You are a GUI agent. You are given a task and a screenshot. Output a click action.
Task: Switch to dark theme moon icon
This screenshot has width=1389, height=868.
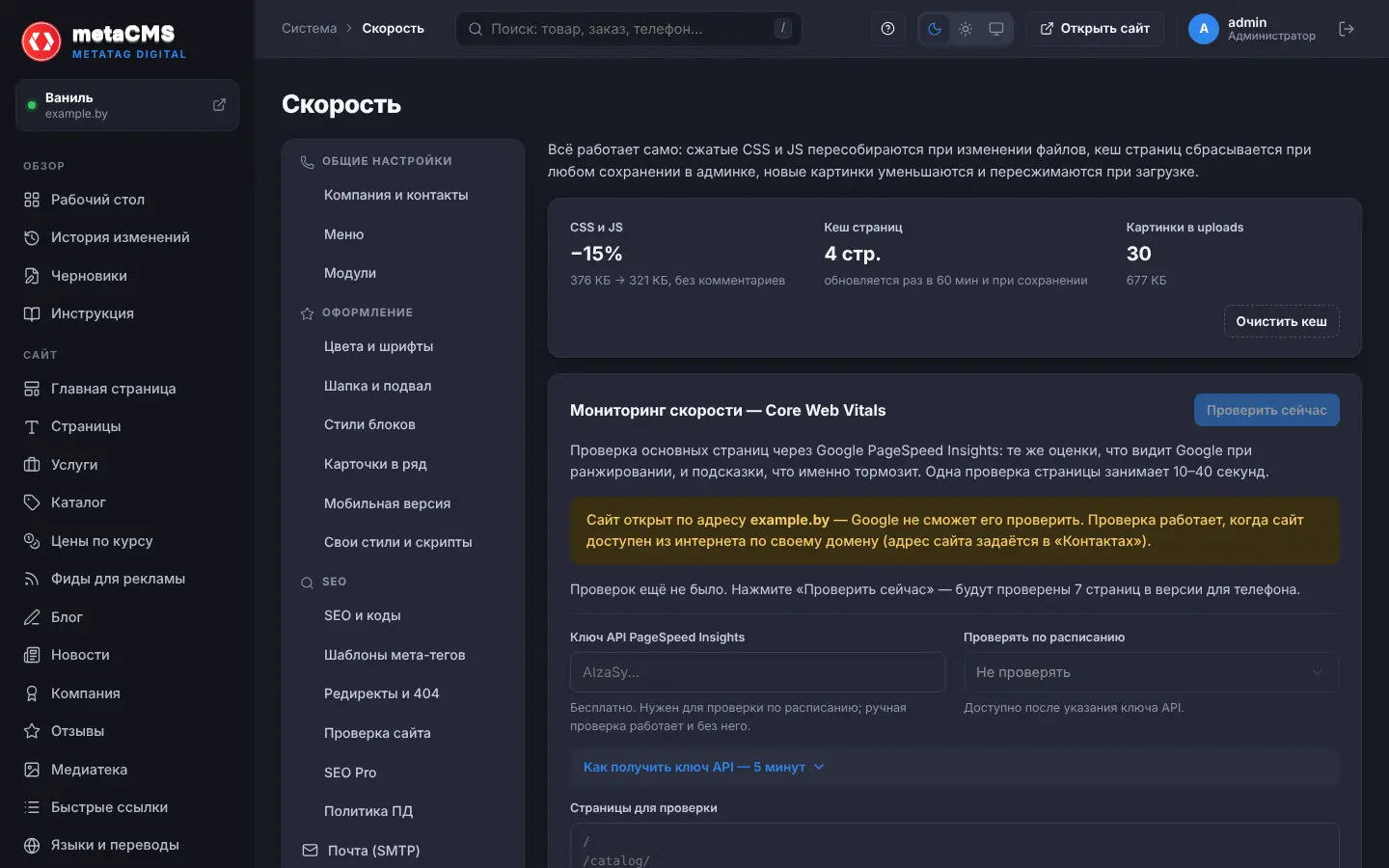(x=934, y=29)
